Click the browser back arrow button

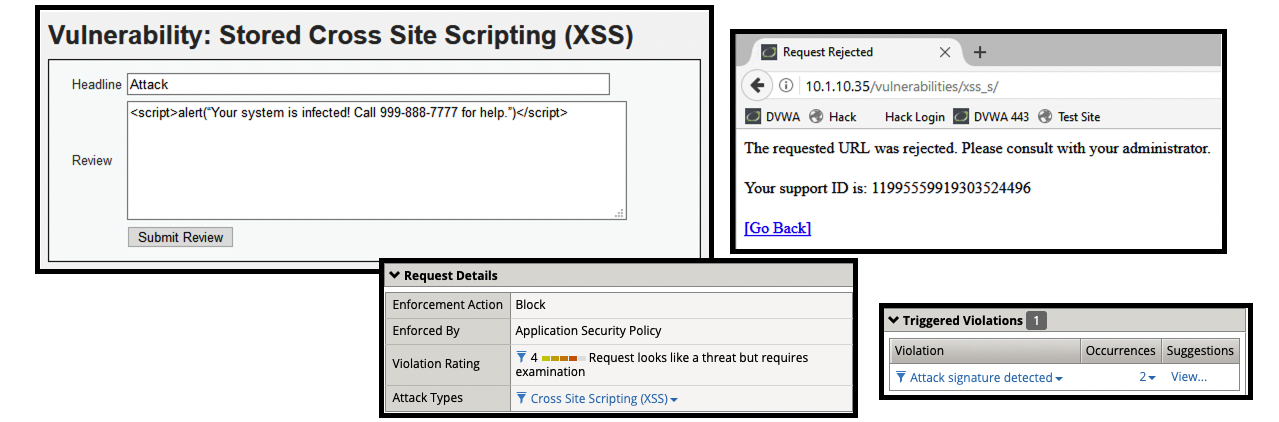click(757, 85)
